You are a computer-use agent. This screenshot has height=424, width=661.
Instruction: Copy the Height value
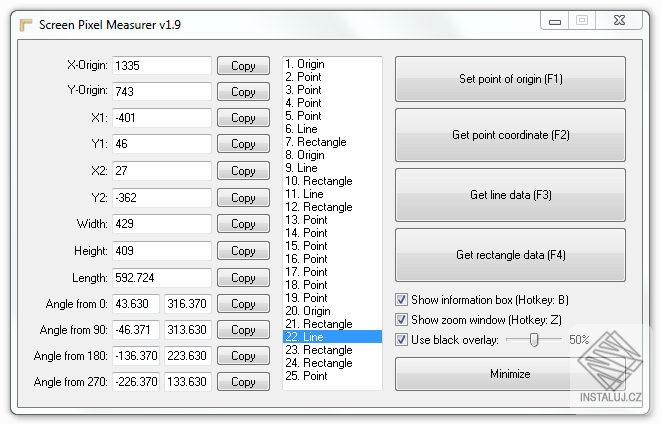click(x=243, y=251)
